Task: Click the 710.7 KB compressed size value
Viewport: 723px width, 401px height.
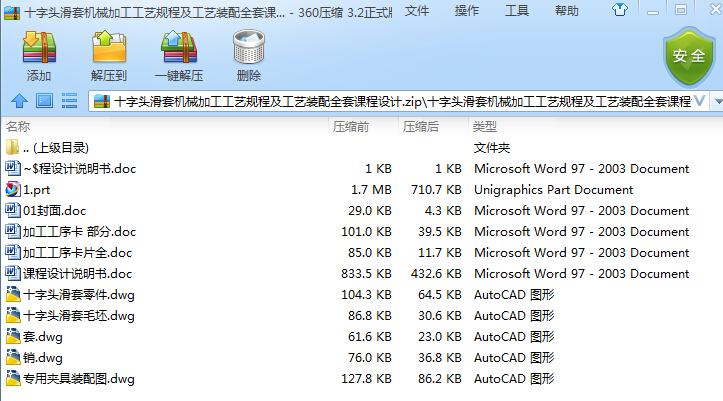Action: [436, 189]
